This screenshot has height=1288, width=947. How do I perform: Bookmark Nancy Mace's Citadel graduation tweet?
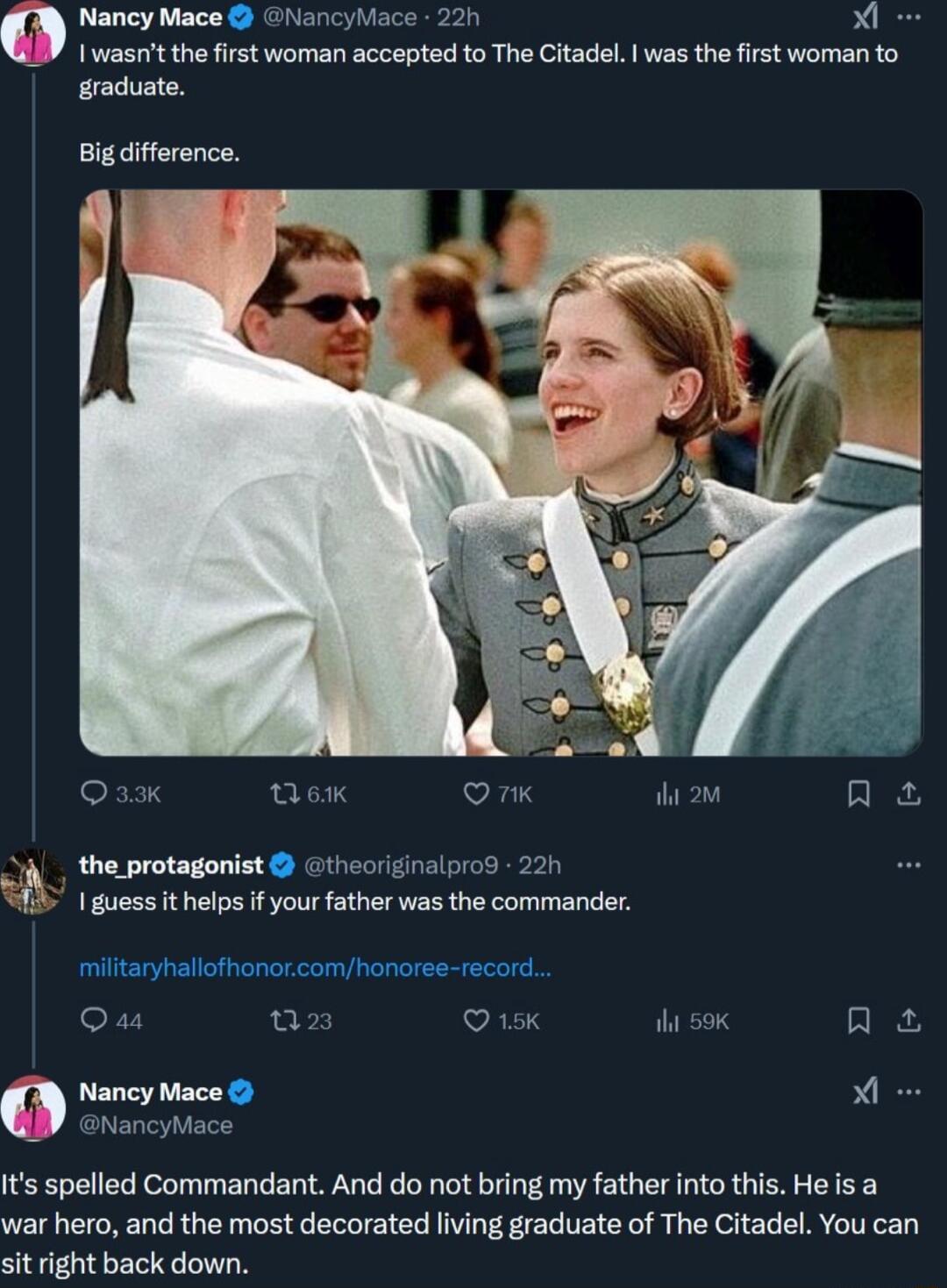(858, 794)
